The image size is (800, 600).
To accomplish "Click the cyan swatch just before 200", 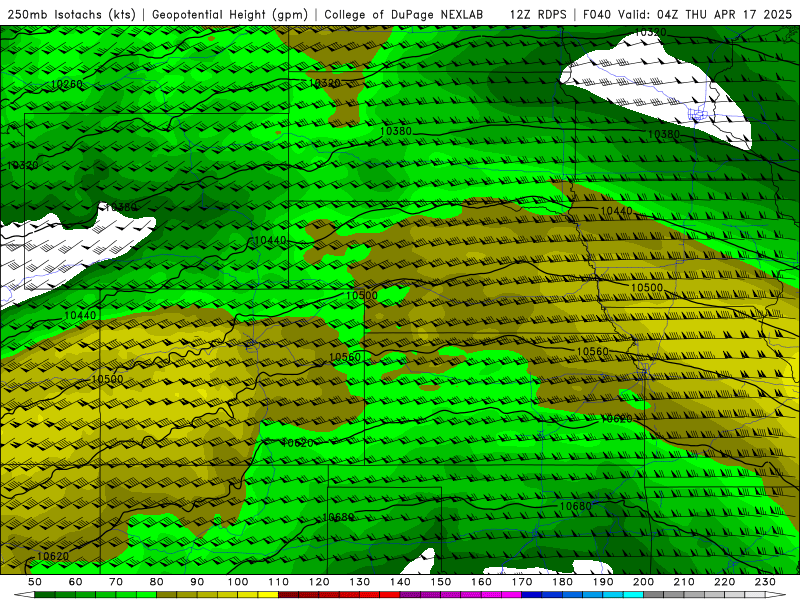I will (x=633, y=595).
